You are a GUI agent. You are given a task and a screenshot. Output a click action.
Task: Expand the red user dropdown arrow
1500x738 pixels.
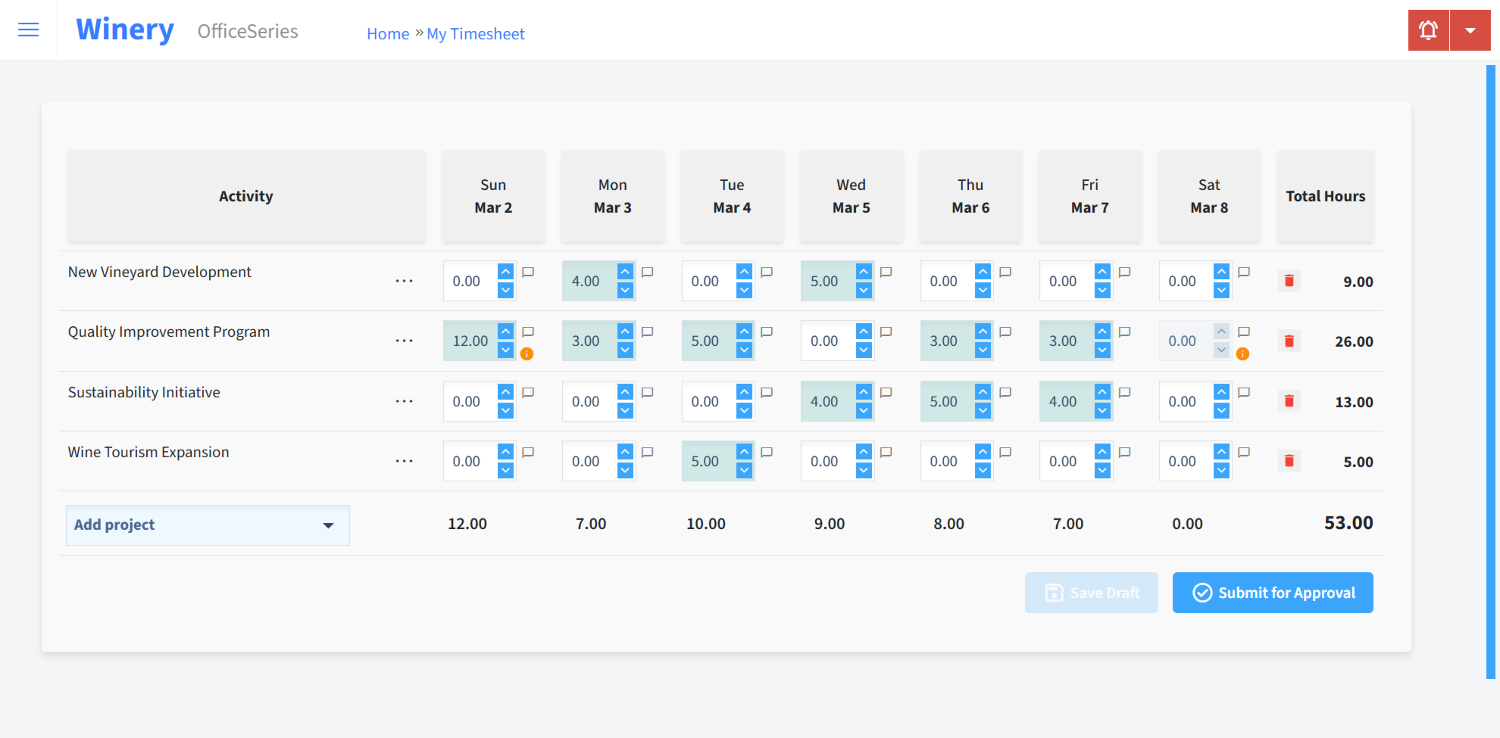point(1470,30)
